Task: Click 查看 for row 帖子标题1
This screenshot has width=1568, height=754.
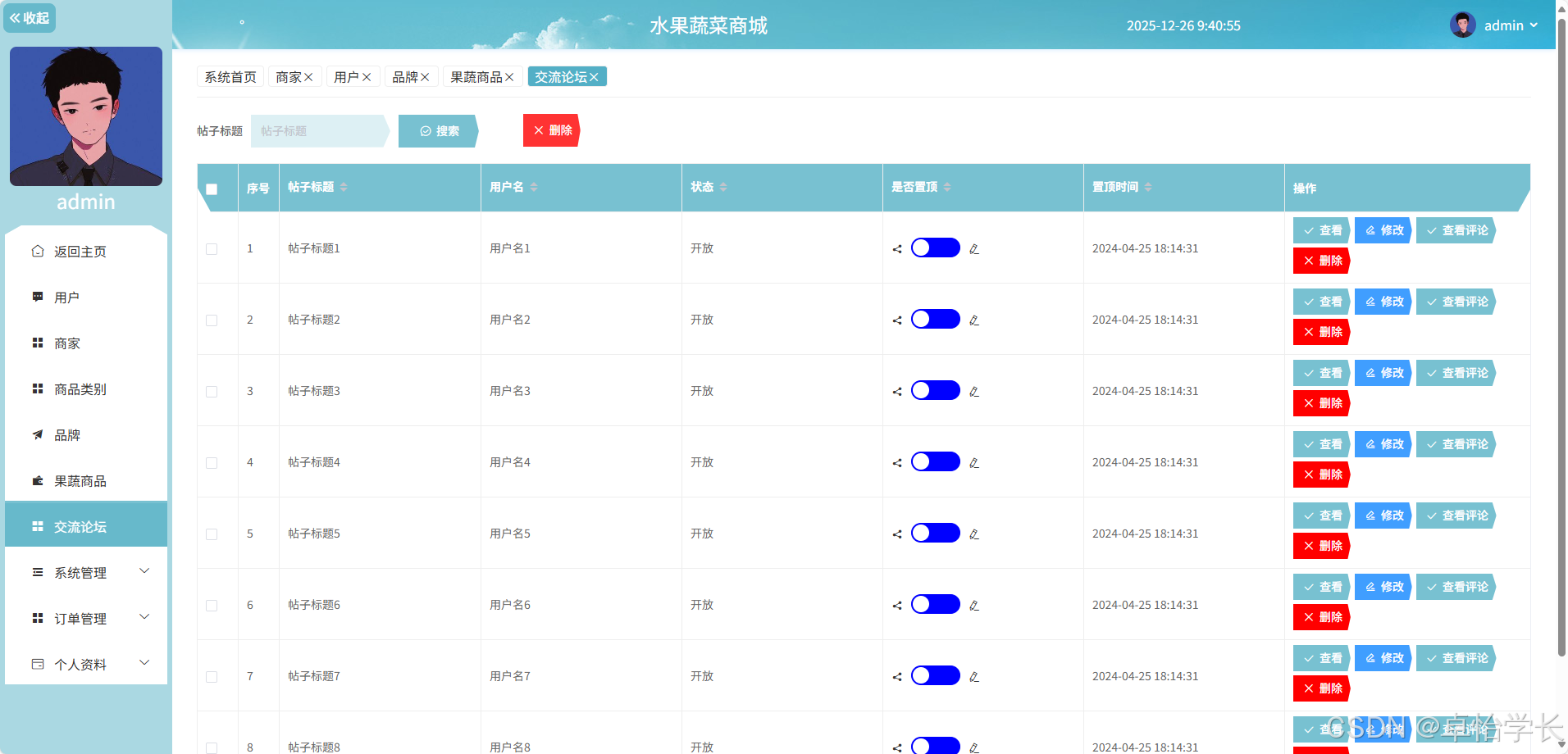Action: (1322, 230)
